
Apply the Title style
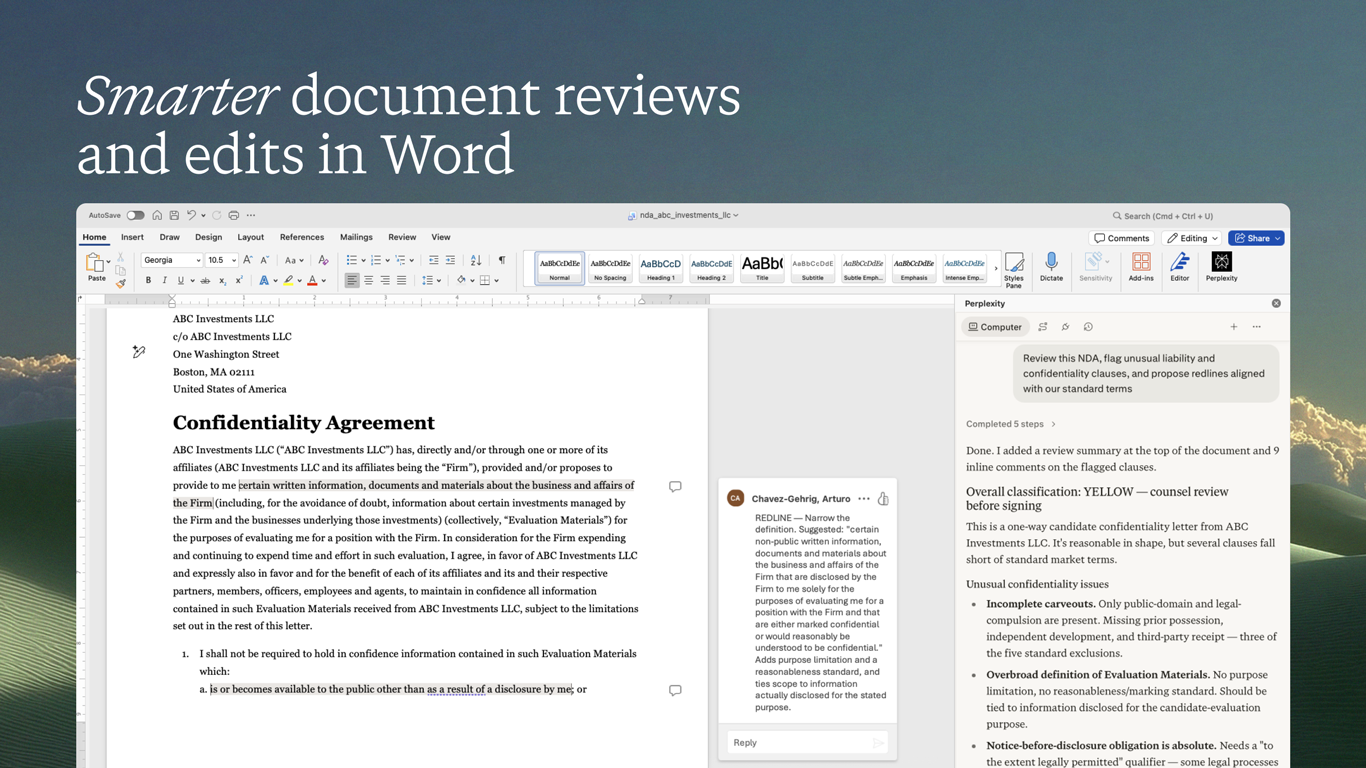coord(762,267)
